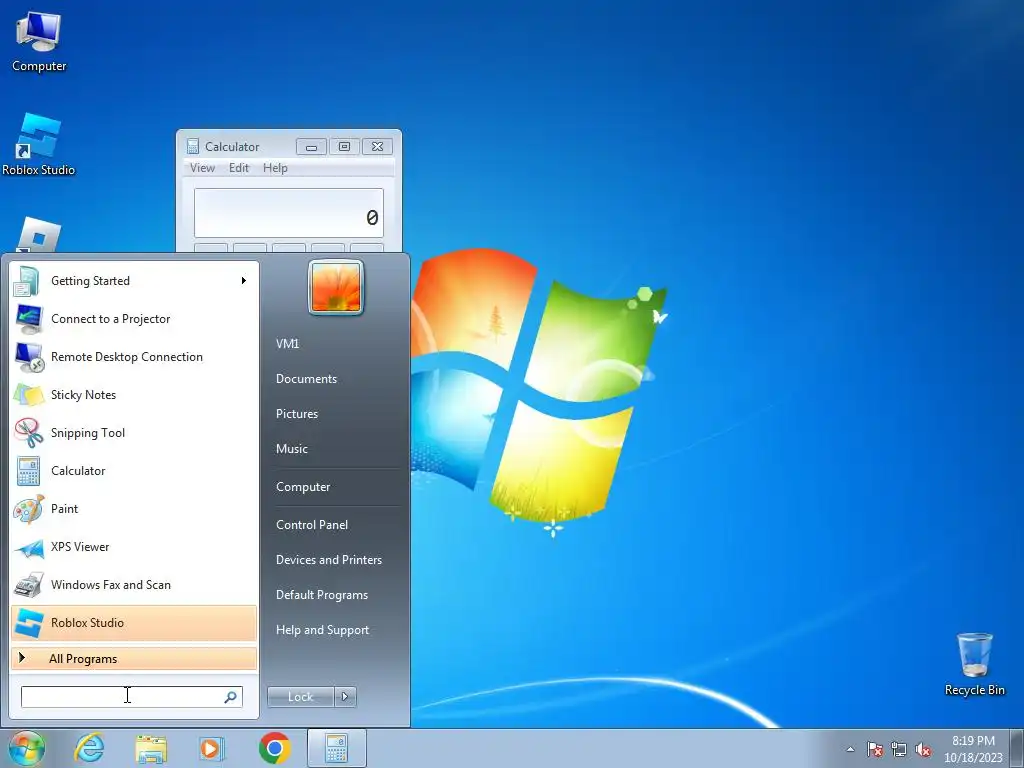Select Roblox Studio desktop shortcut
1024x768 pixels.
pos(39,144)
